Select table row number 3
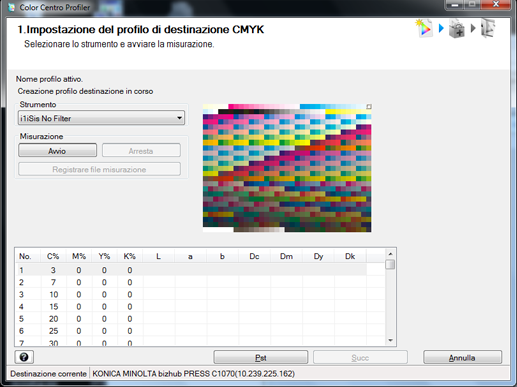 coord(191,294)
